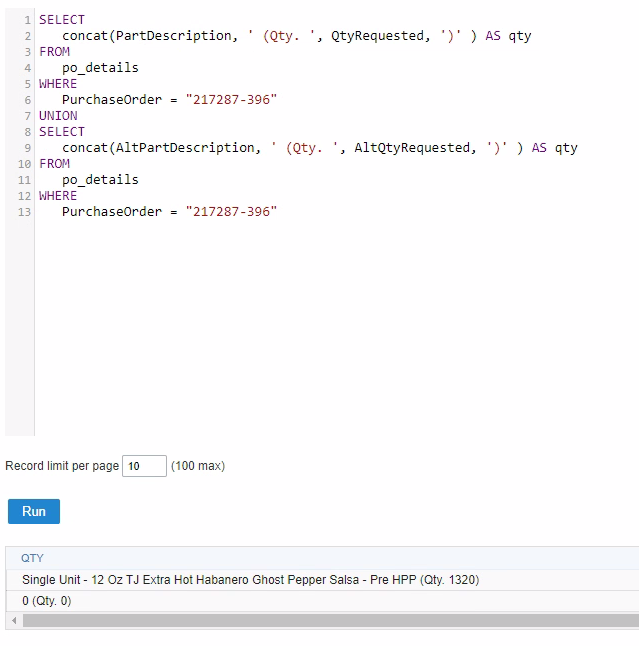
Task: Click the scroll-left arrow of results table
Action: tap(14, 620)
